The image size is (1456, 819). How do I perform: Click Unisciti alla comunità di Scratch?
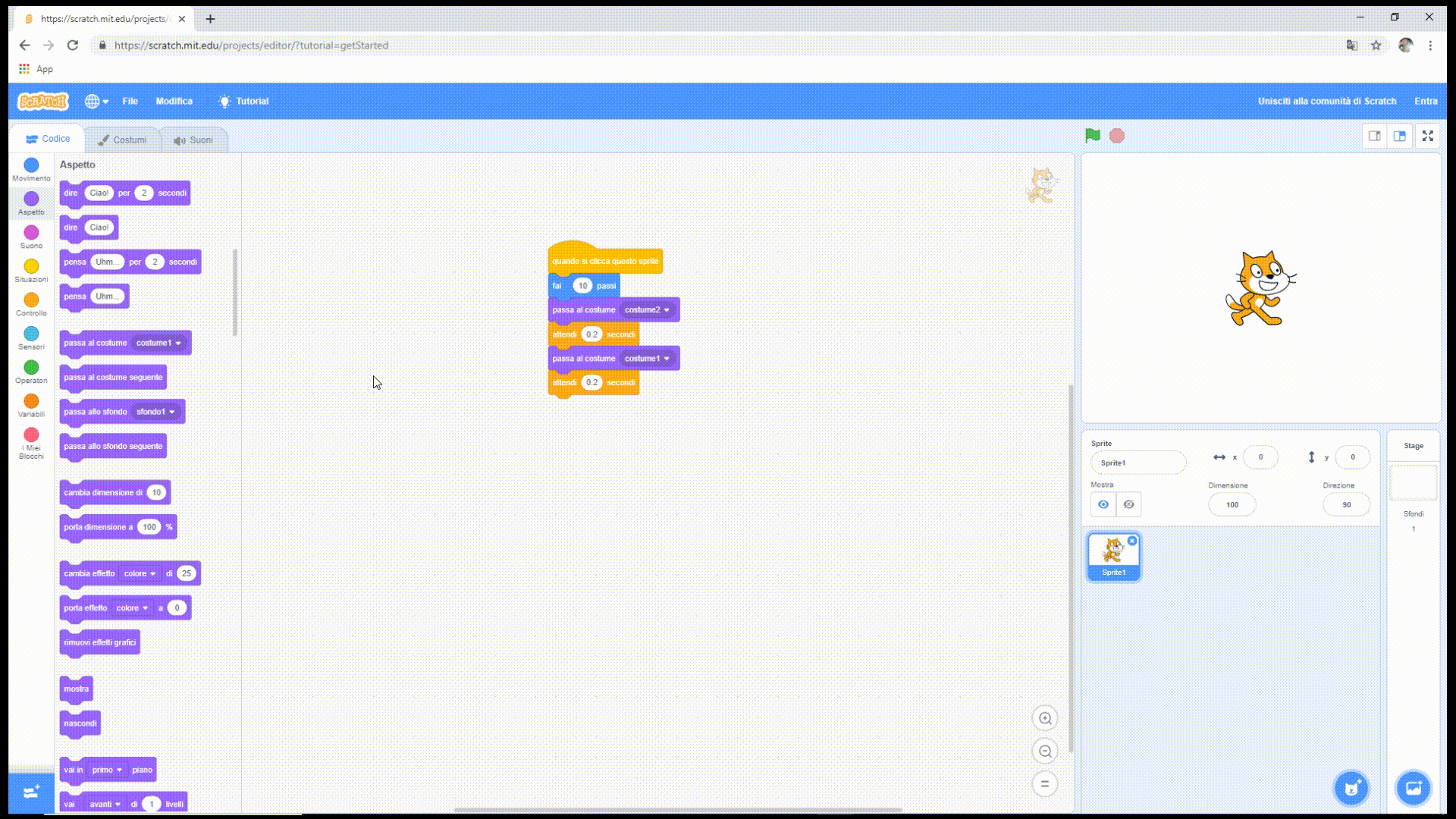1326,101
